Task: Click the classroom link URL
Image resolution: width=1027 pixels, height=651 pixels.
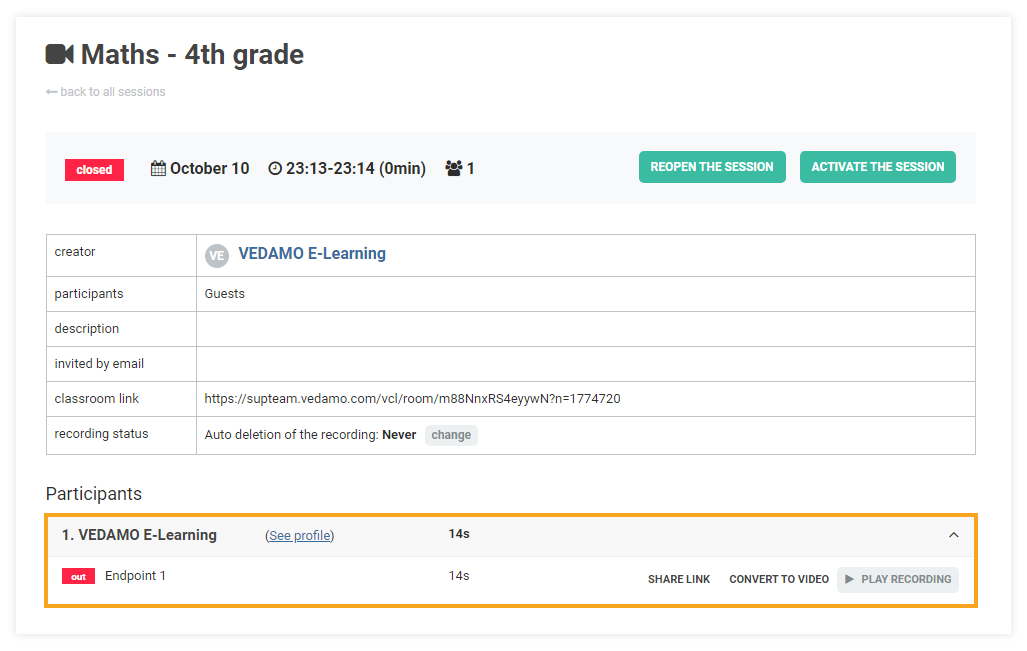Action: click(x=412, y=398)
